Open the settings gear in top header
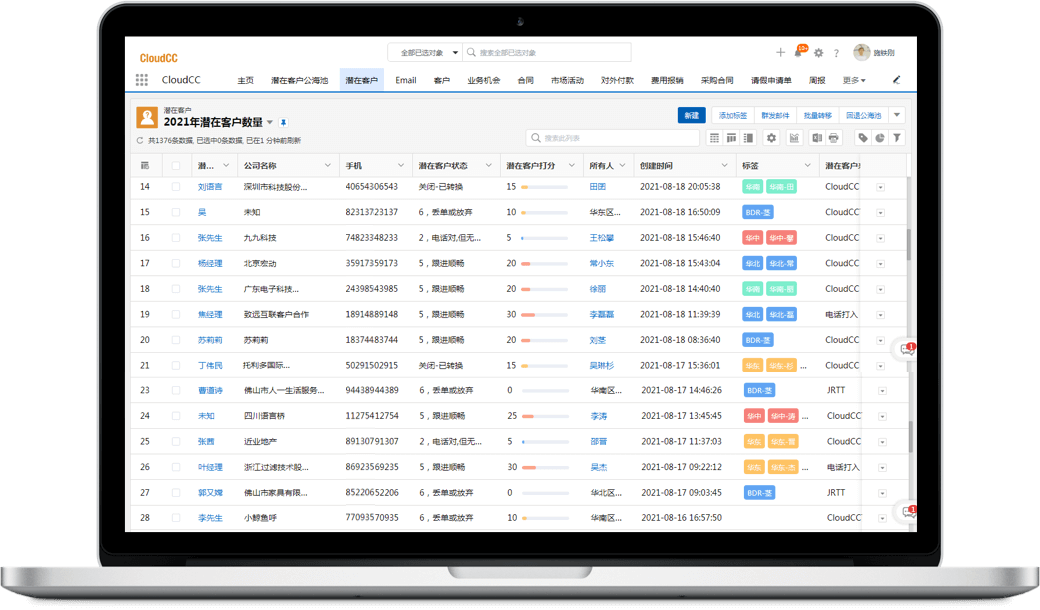Screen dimensions: 1040x610 tap(818, 53)
